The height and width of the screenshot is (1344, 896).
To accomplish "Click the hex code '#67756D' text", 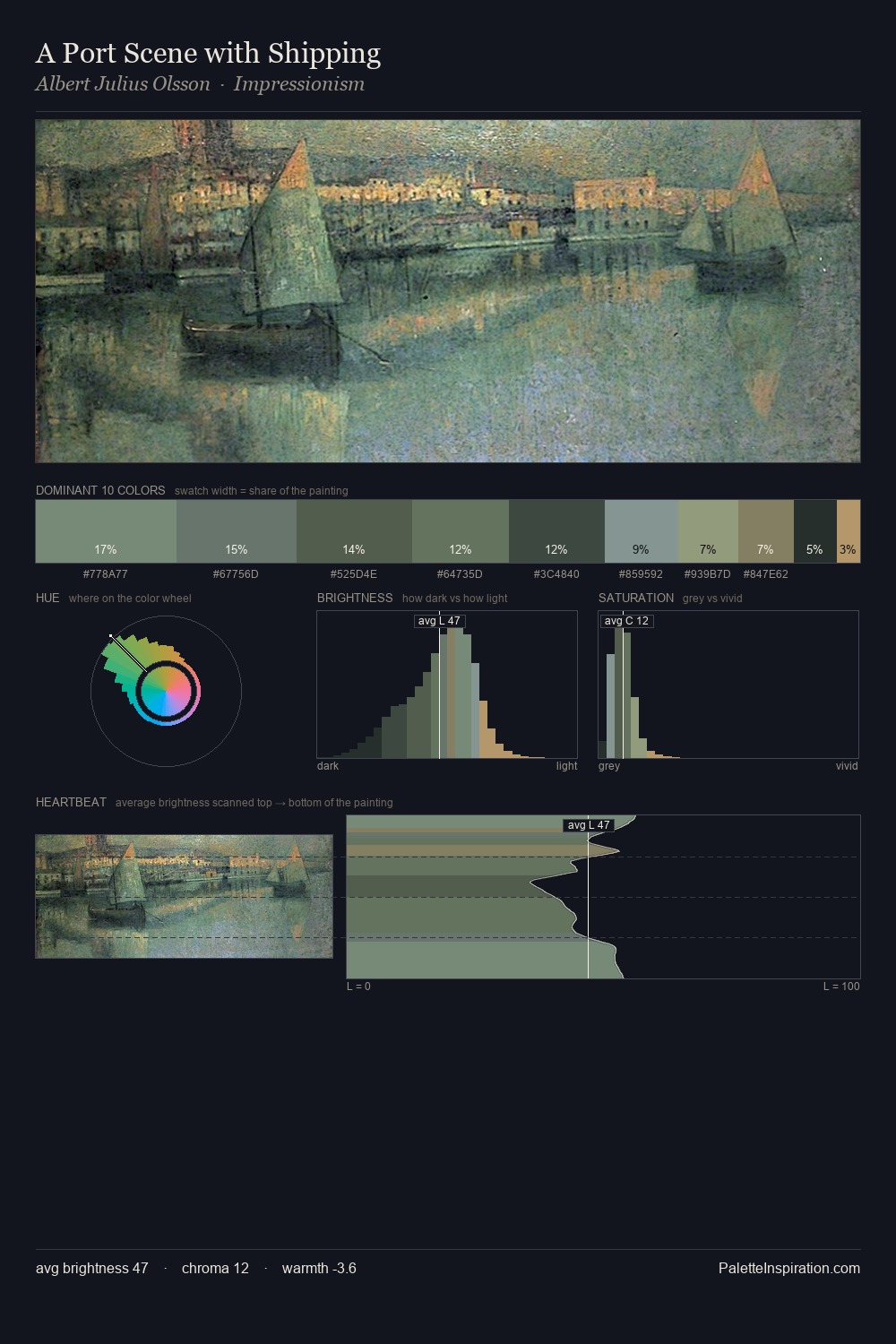I will (x=236, y=574).
